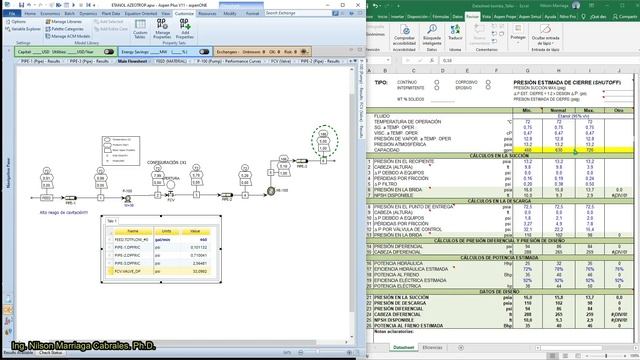The height and width of the screenshot is (360, 640).
Task: Click Add Properties icon
Action: [x=184, y=29]
